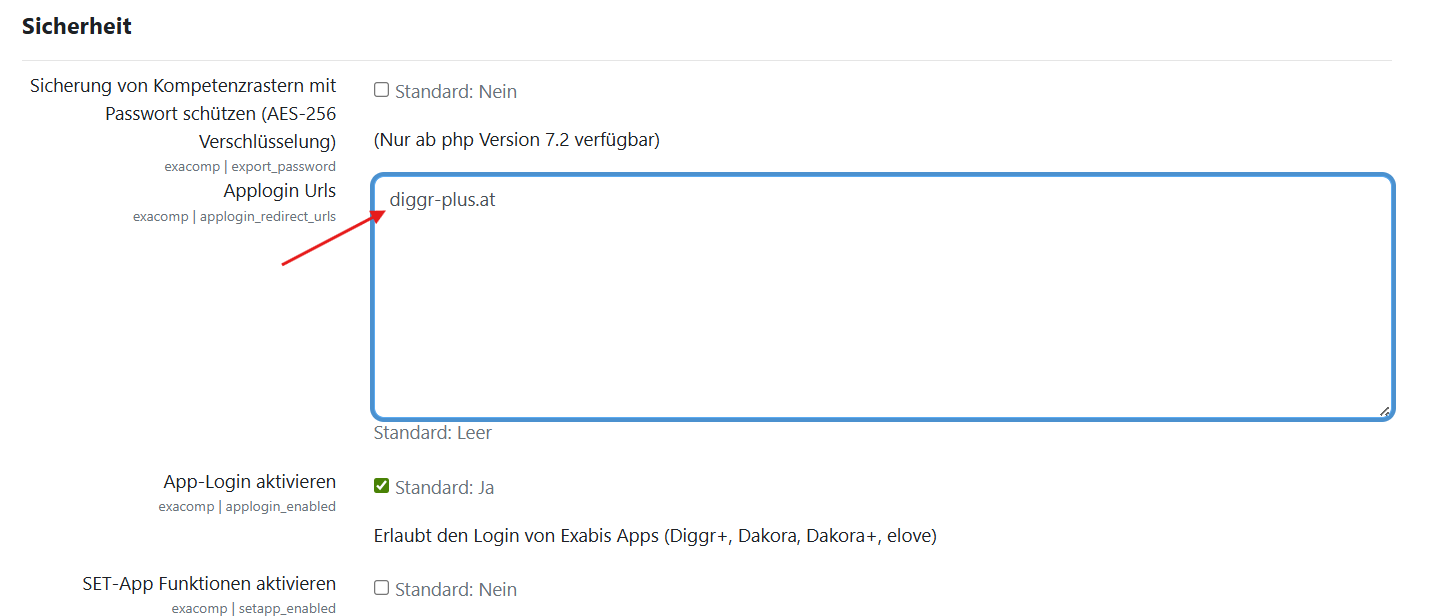The width and height of the screenshot is (1439, 616).
Task: Click Standard: Nein beside SET-App checkbox
Action: point(456,590)
